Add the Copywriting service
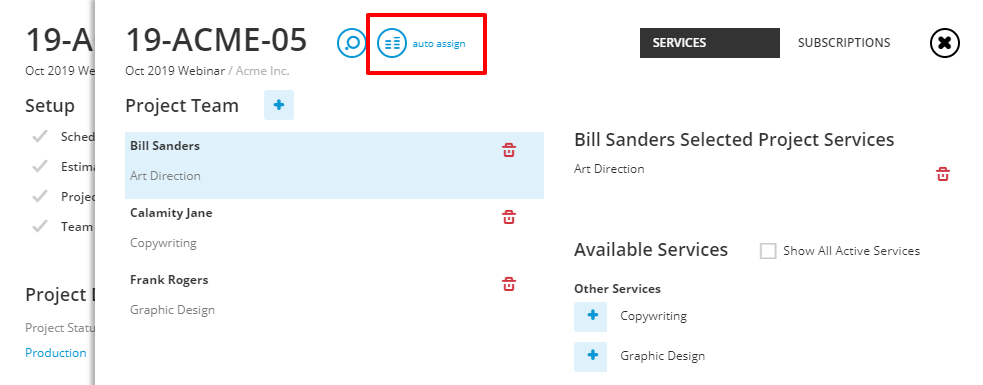Viewport: 983px width, 385px height. click(591, 316)
